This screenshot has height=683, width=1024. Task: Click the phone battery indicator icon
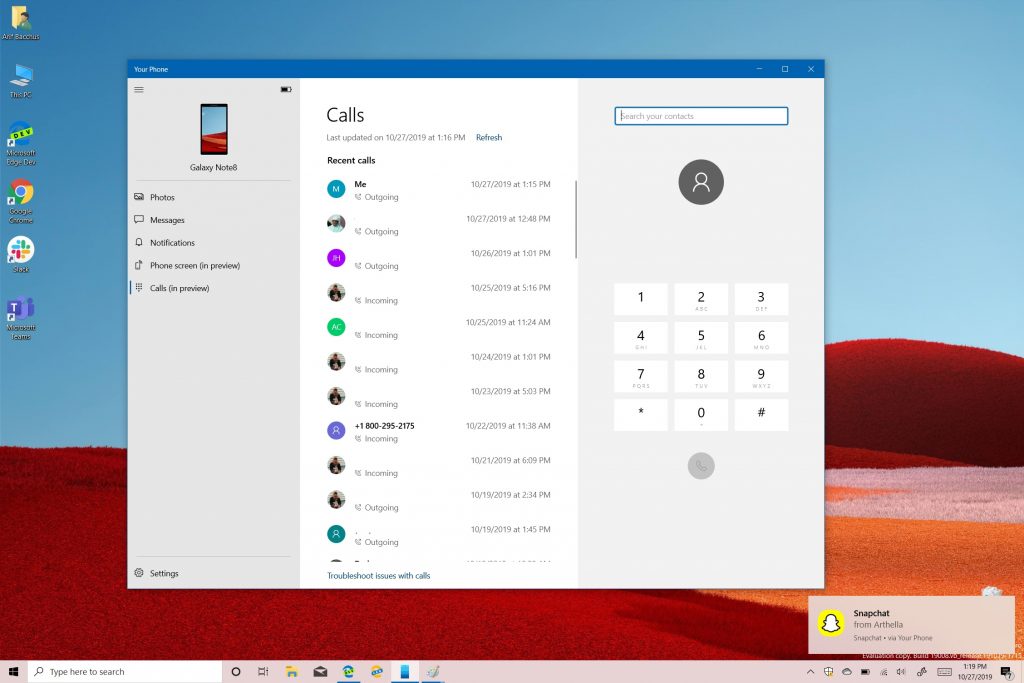[286, 88]
